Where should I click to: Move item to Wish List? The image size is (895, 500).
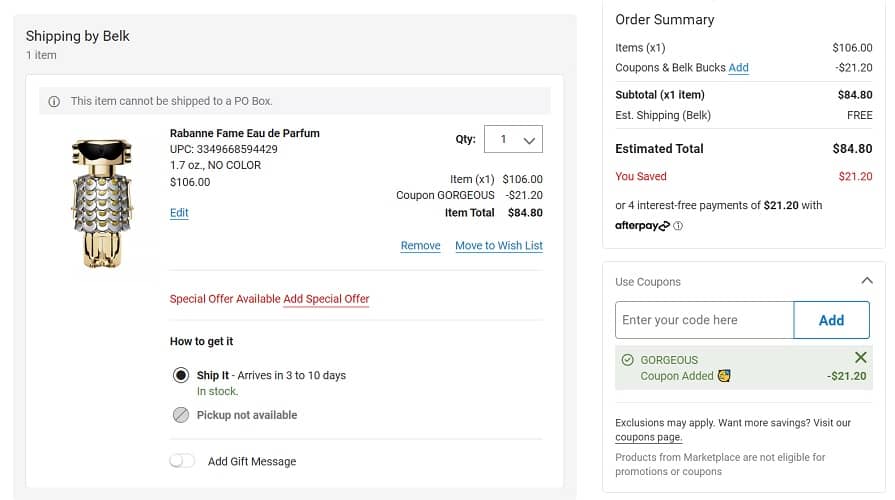click(499, 246)
